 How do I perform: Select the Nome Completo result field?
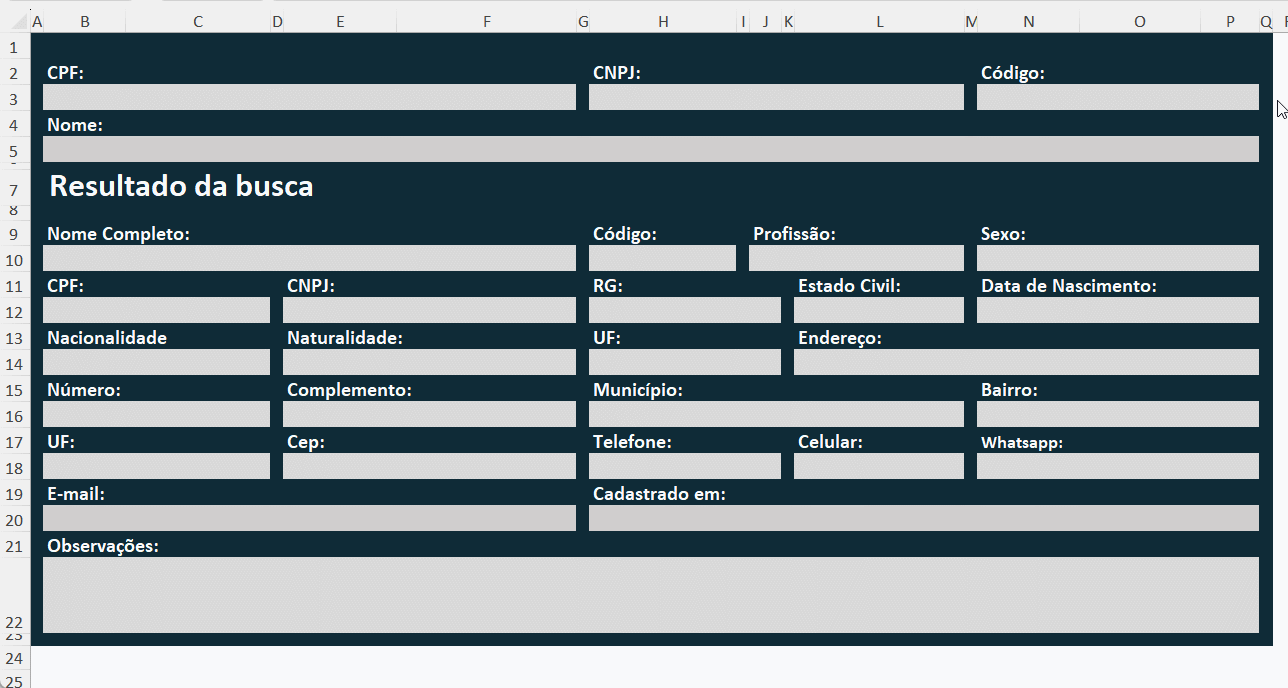(x=309, y=258)
